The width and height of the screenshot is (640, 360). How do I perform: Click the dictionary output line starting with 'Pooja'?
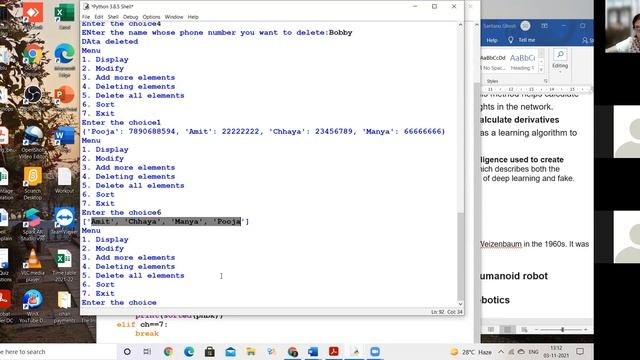click(x=263, y=131)
